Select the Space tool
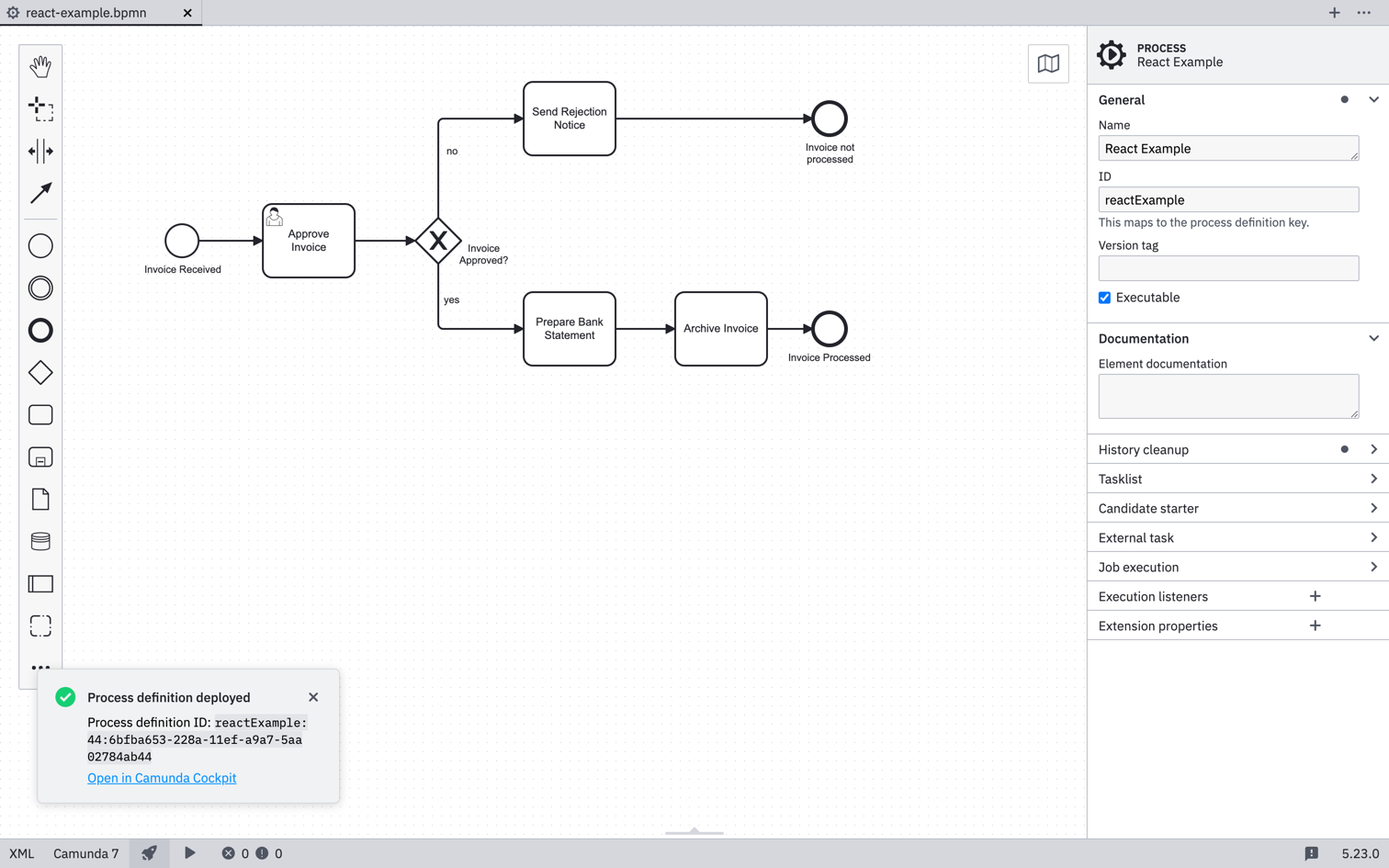Screen dimensions: 1389x868 click(x=40, y=152)
